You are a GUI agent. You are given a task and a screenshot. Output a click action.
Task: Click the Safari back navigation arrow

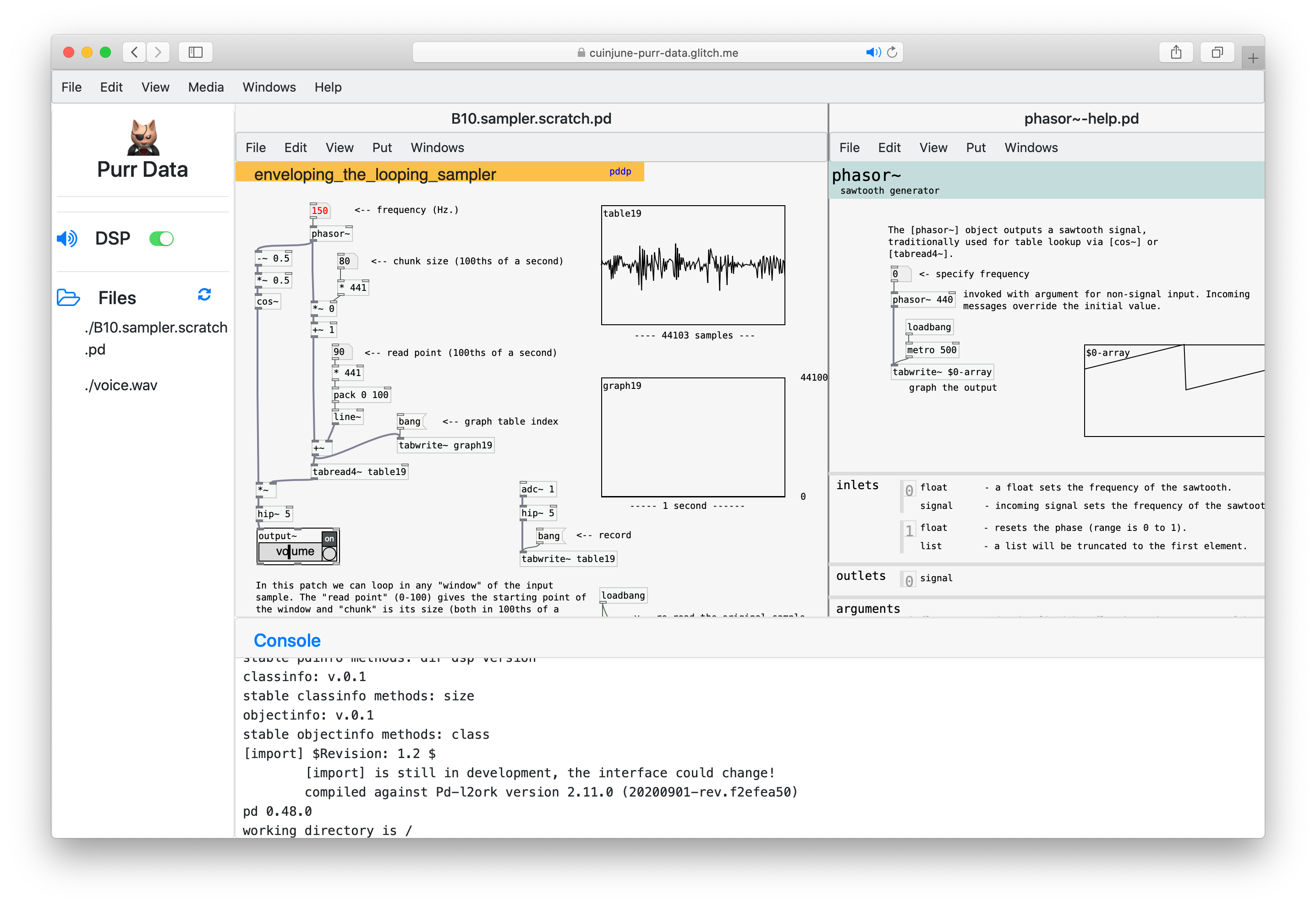pyautogui.click(x=134, y=52)
